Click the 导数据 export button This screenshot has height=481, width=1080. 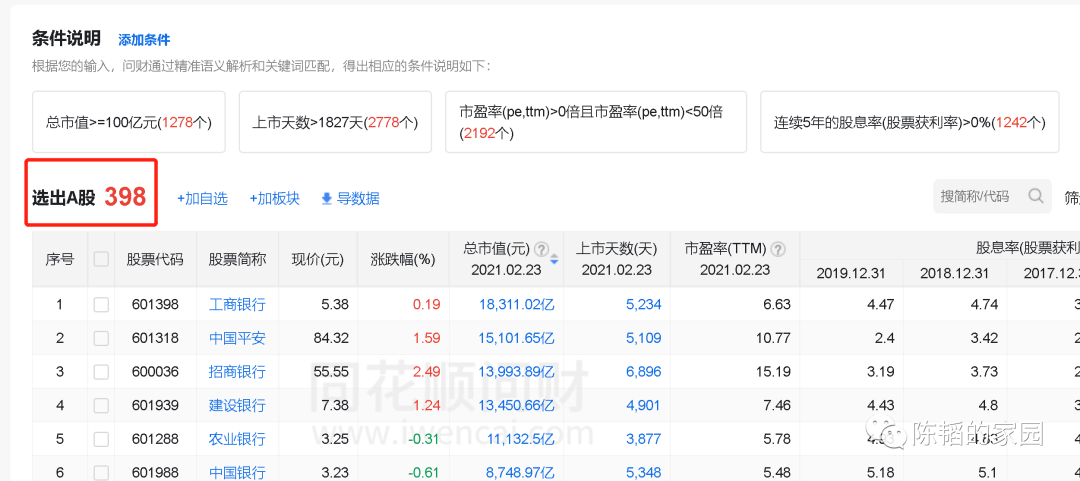tap(351, 199)
